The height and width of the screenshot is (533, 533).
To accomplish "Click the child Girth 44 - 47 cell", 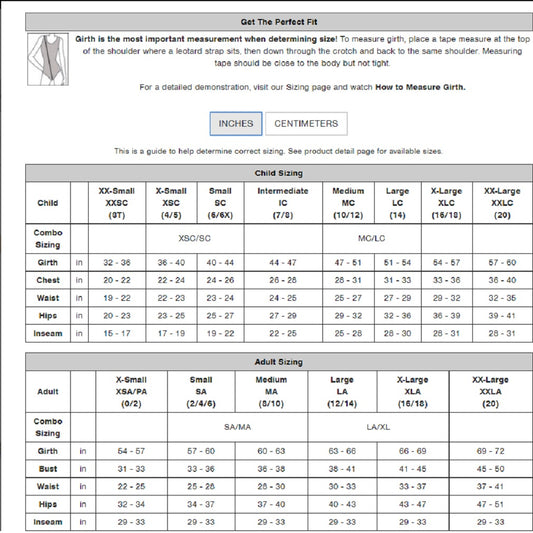I will (283, 262).
